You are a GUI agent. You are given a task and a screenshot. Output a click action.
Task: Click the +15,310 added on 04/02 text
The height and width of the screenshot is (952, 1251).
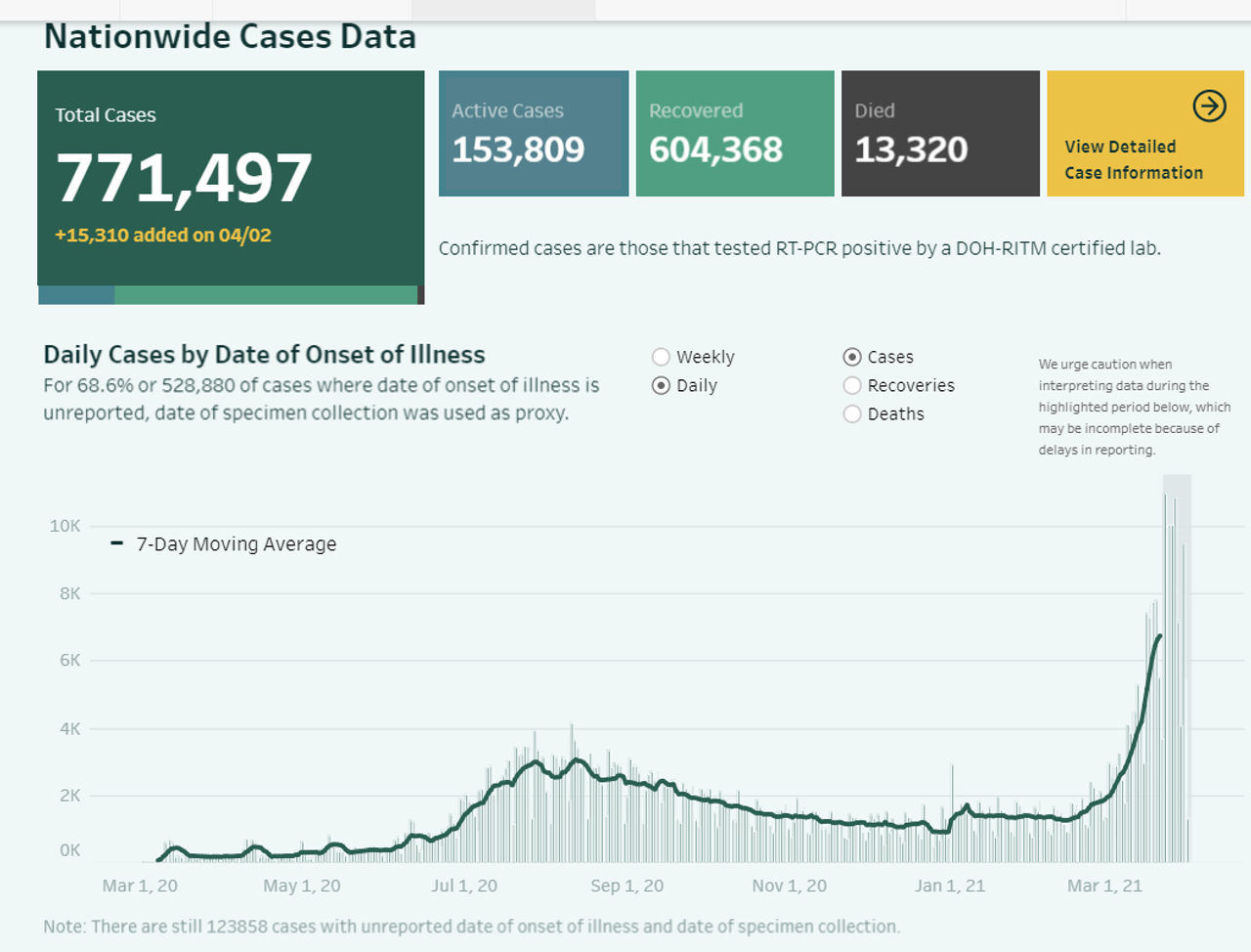point(163,236)
